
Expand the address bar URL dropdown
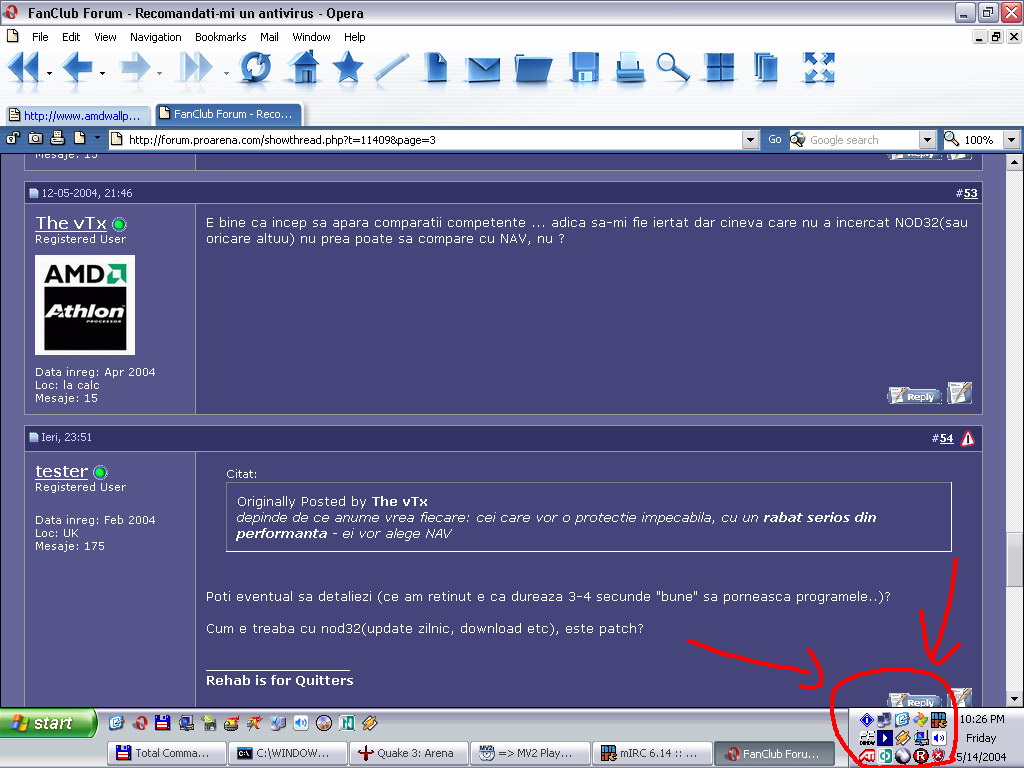(750, 140)
